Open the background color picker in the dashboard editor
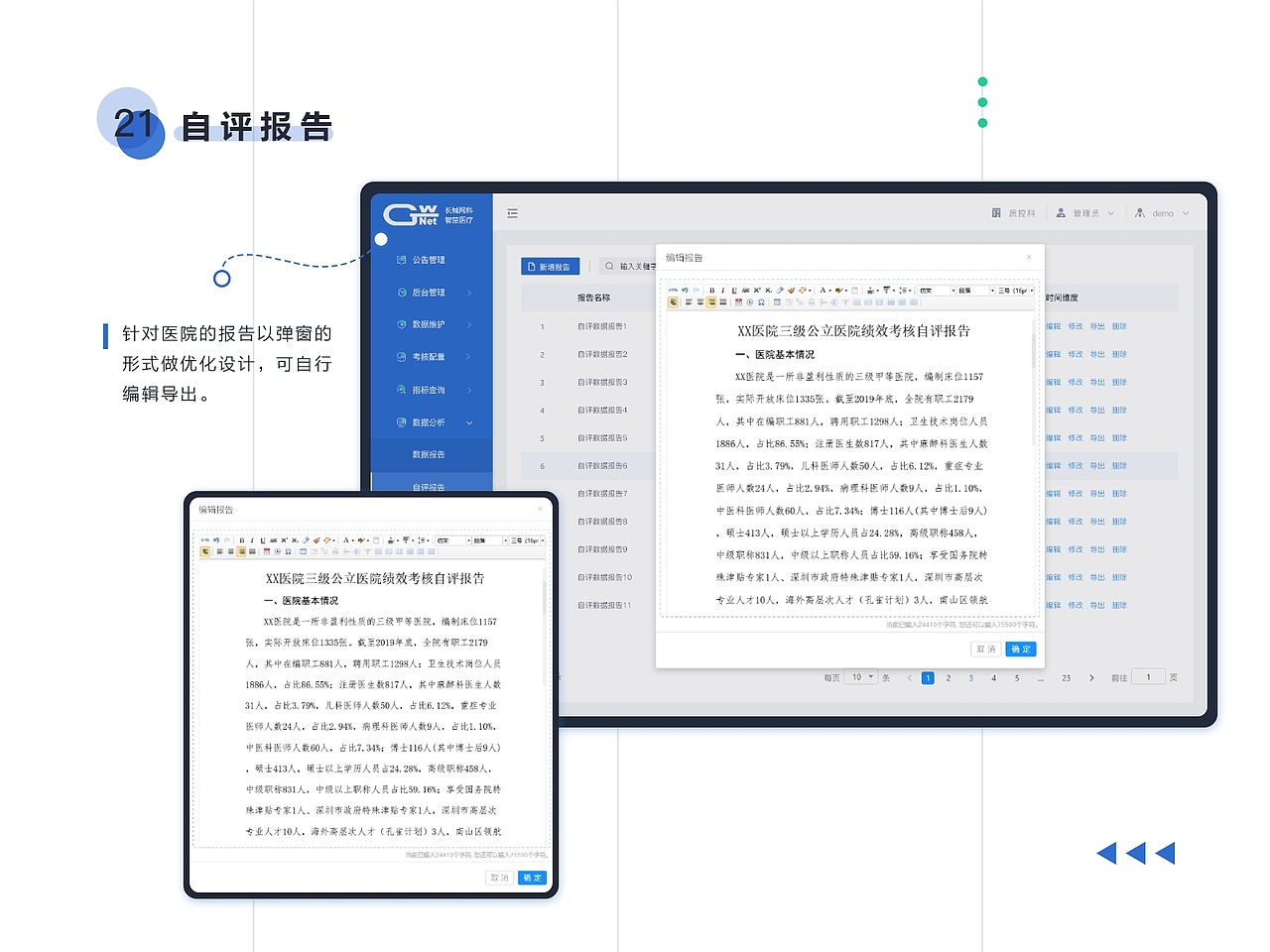Viewport: 1270px width, 952px height. 841,291
